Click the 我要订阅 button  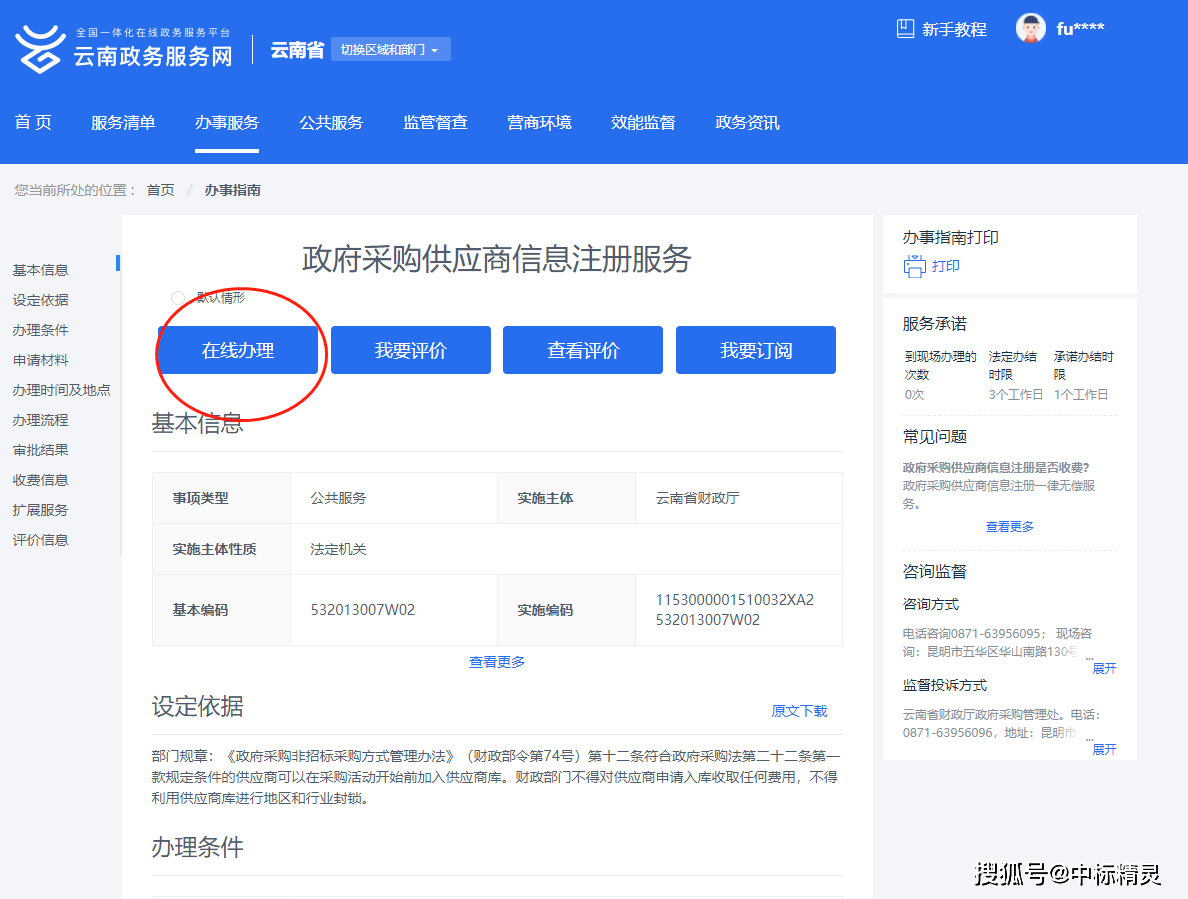[755, 350]
